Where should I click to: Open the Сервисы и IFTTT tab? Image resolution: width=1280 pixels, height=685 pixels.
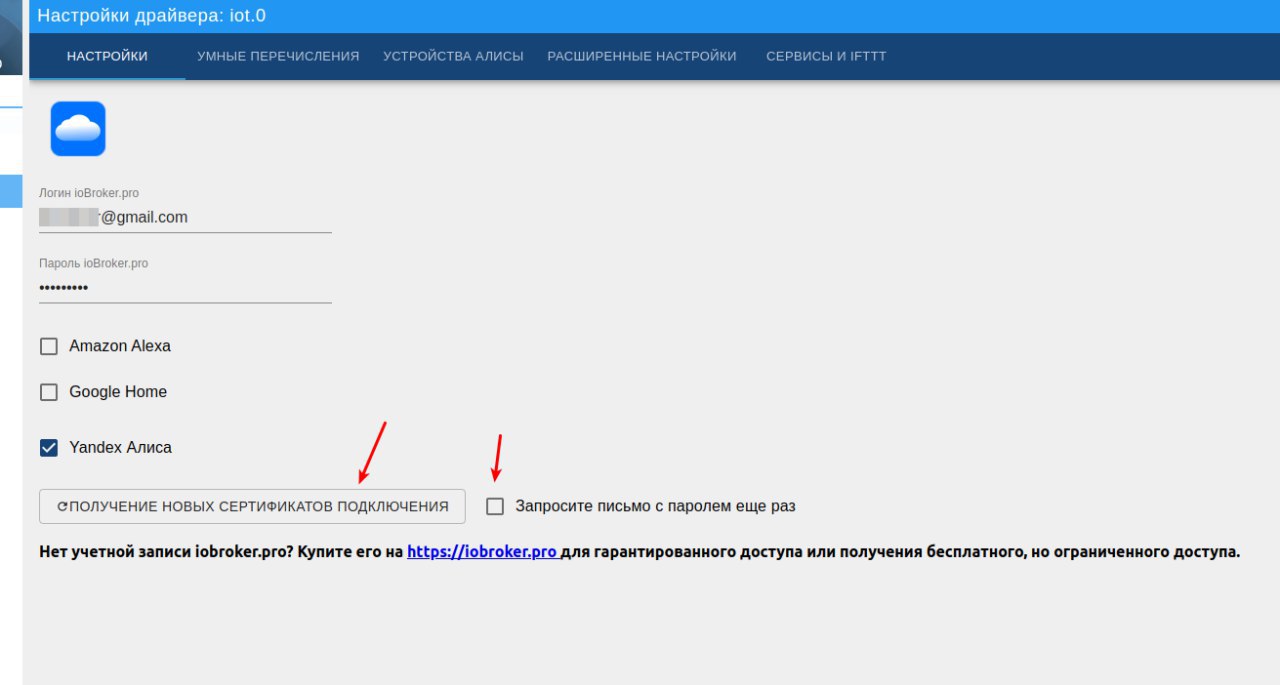[826, 56]
